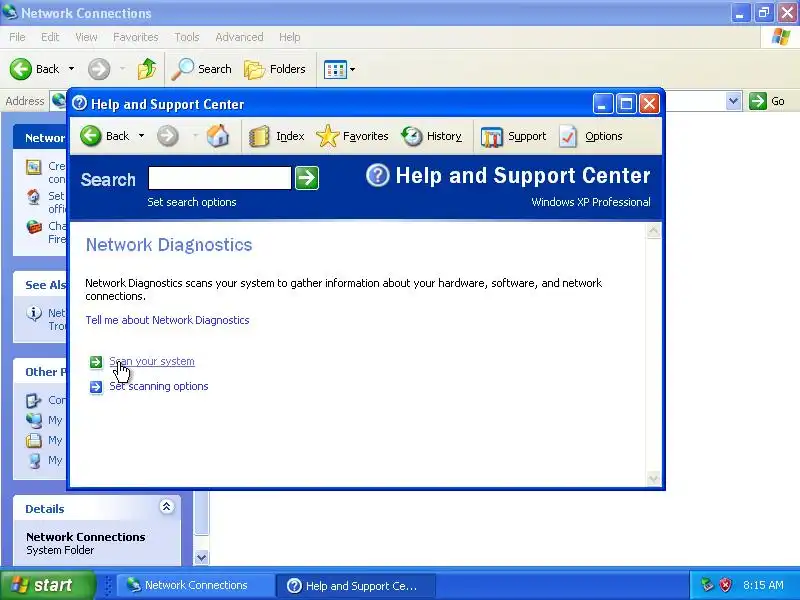This screenshot has width=800, height=600.
Task: Click the green search Go arrow button
Action: coord(307,178)
